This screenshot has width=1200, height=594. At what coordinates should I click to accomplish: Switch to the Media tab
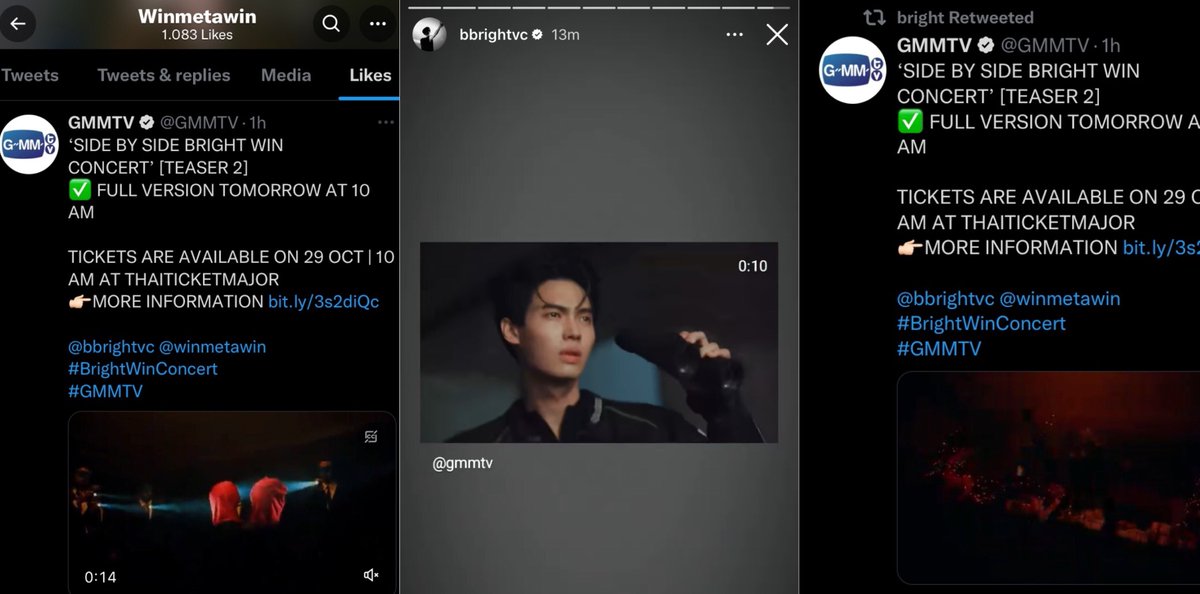coord(286,75)
